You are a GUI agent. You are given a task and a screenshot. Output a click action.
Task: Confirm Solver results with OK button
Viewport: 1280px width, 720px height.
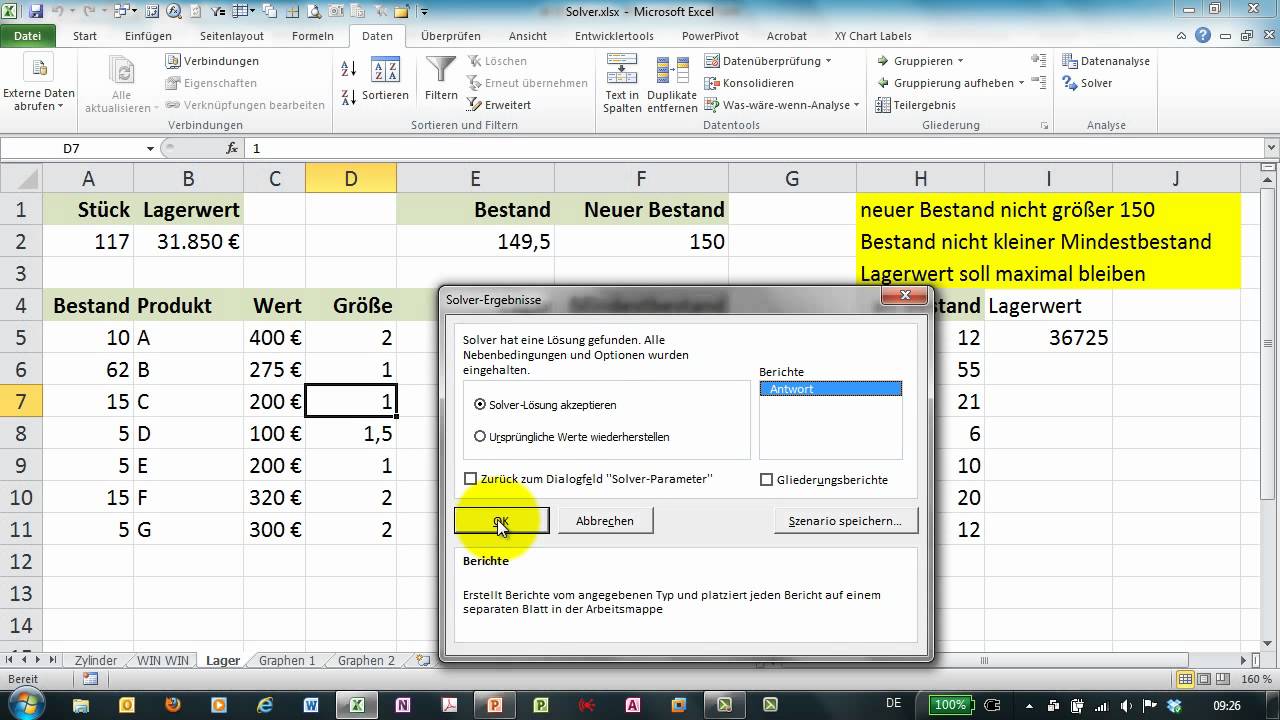coord(501,521)
